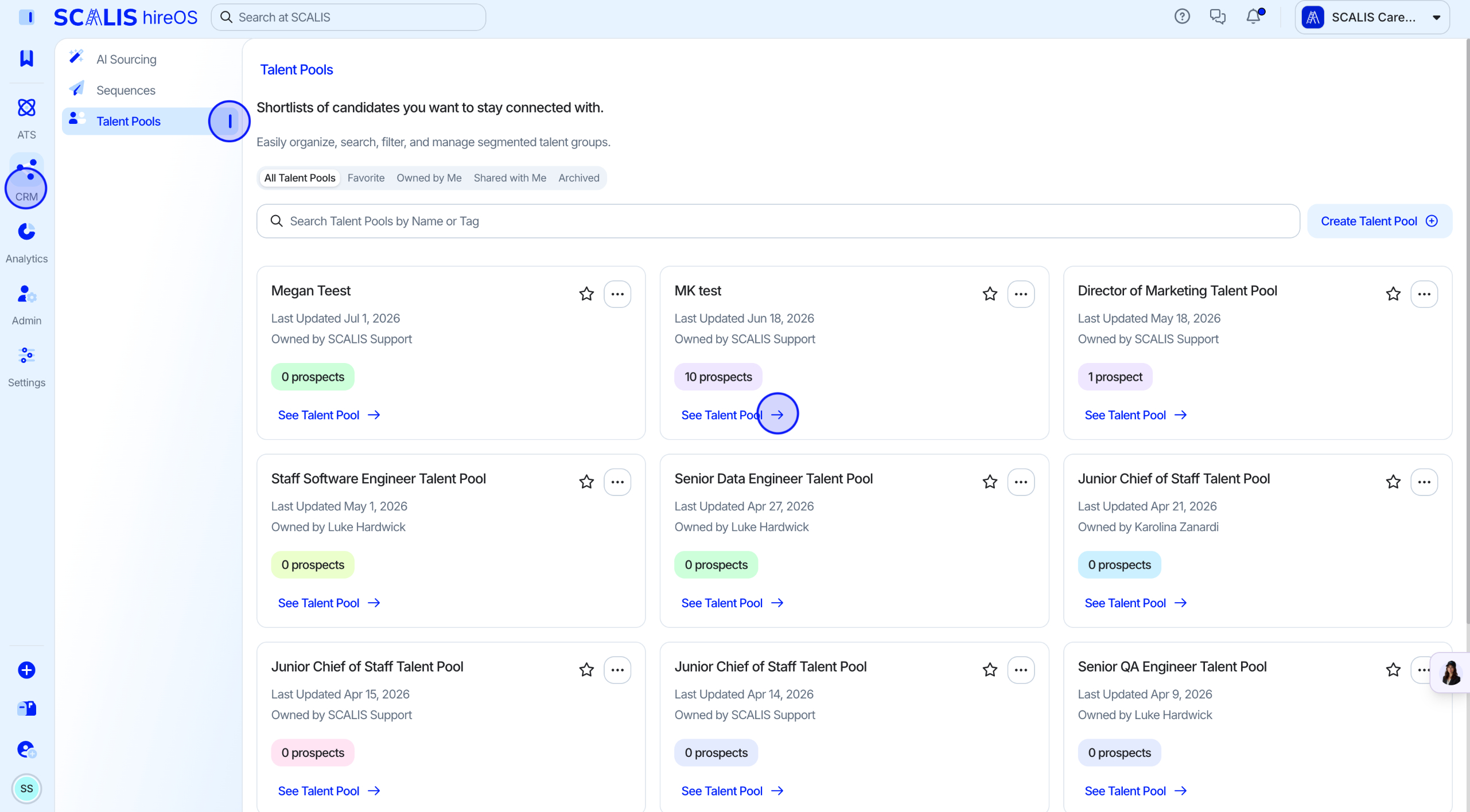The width and height of the screenshot is (1470, 812).
Task: Open the ATS module
Action: tap(26, 118)
